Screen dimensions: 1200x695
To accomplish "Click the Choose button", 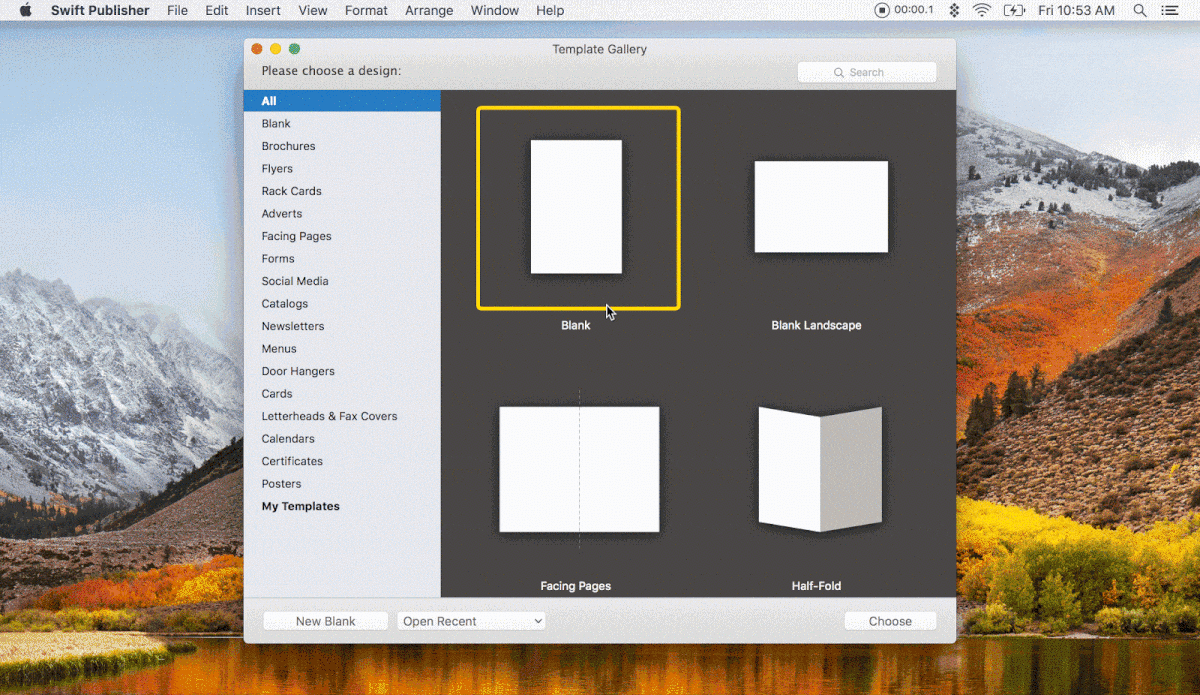I will (890, 621).
